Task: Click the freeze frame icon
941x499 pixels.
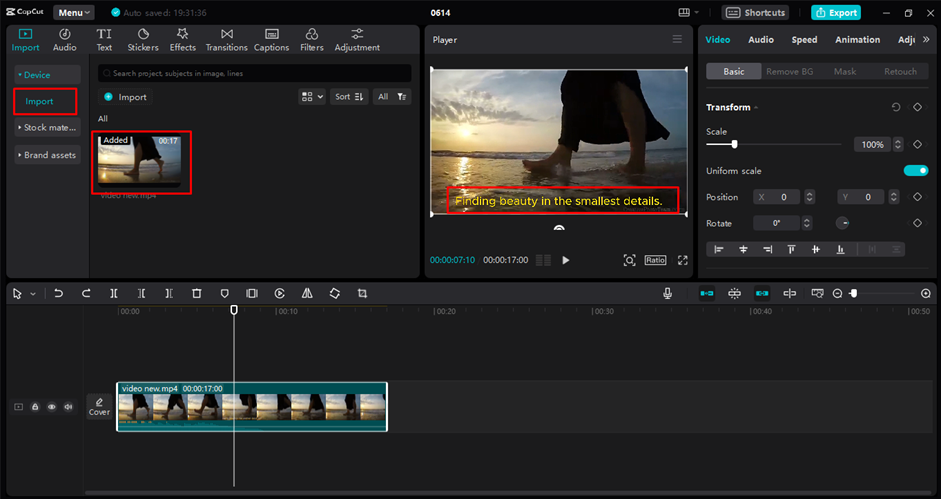Action: click(x=252, y=293)
